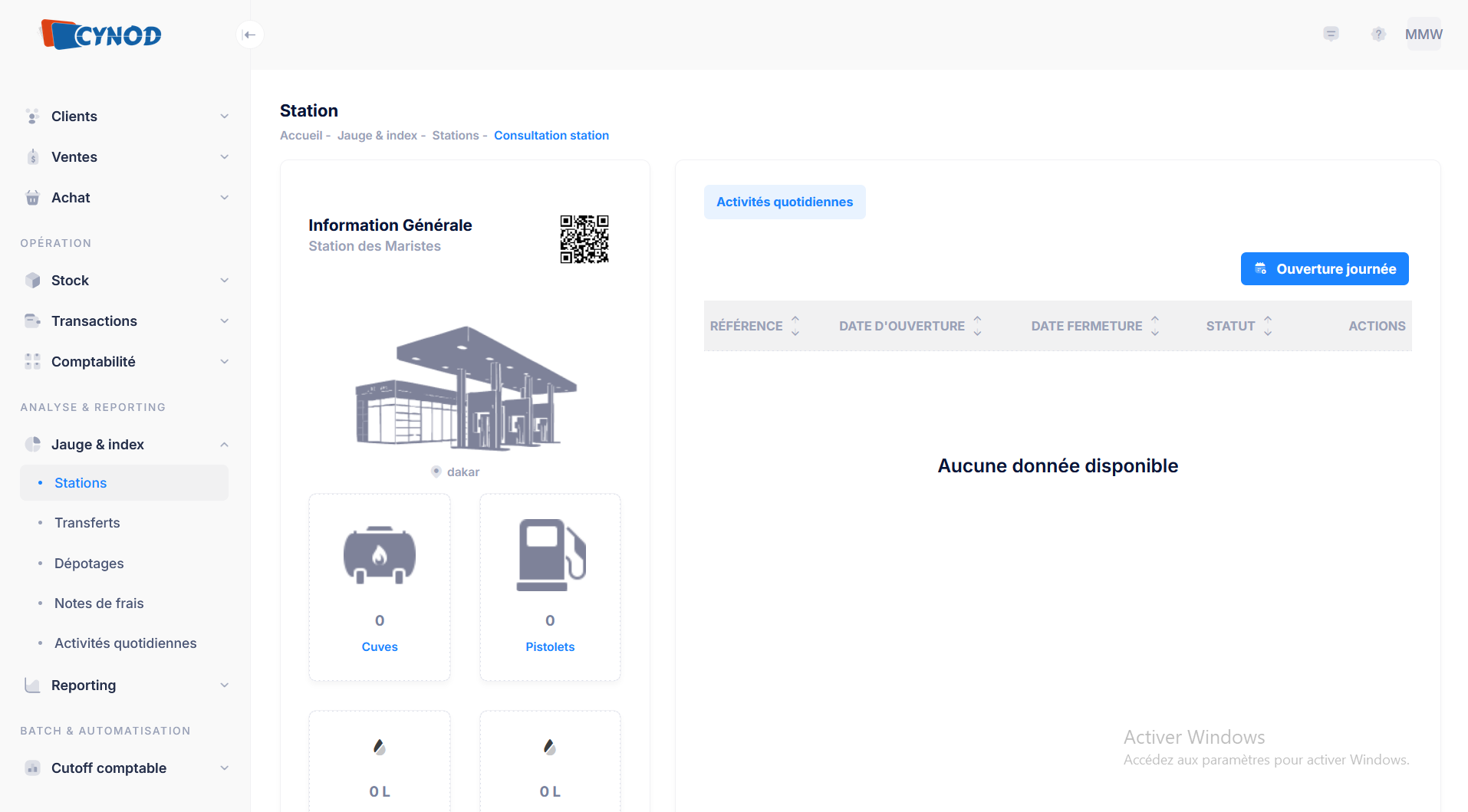Click the Stock cube icon in sidebar
The image size is (1468, 812).
tap(32, 281)
